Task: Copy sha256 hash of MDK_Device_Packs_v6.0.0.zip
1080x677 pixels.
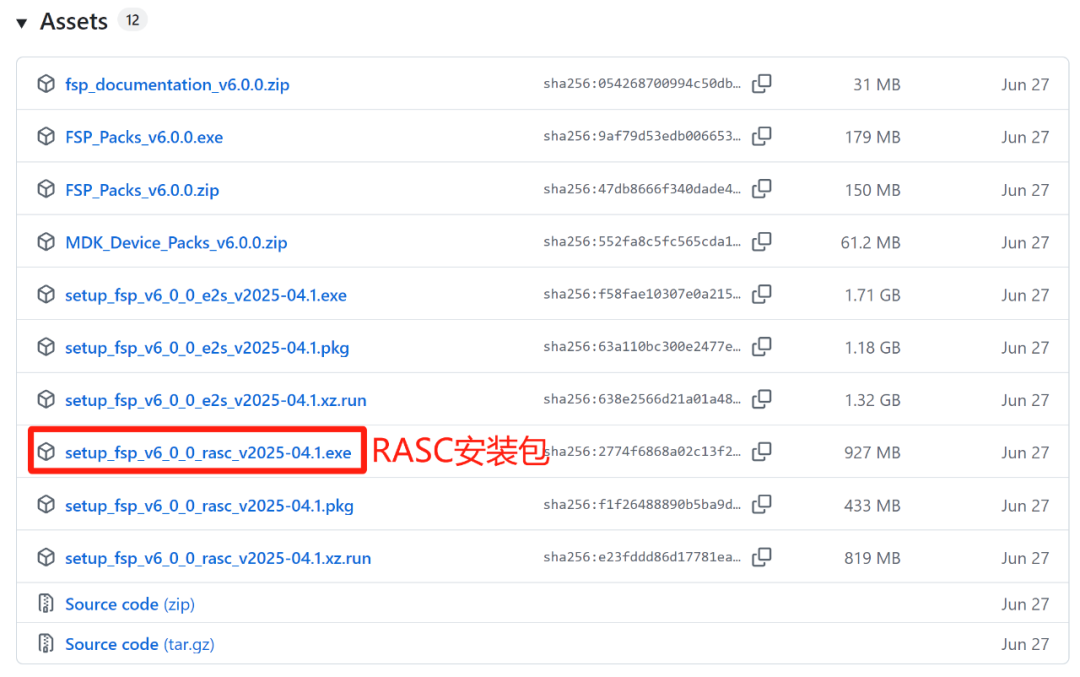Action: (762, 242)
